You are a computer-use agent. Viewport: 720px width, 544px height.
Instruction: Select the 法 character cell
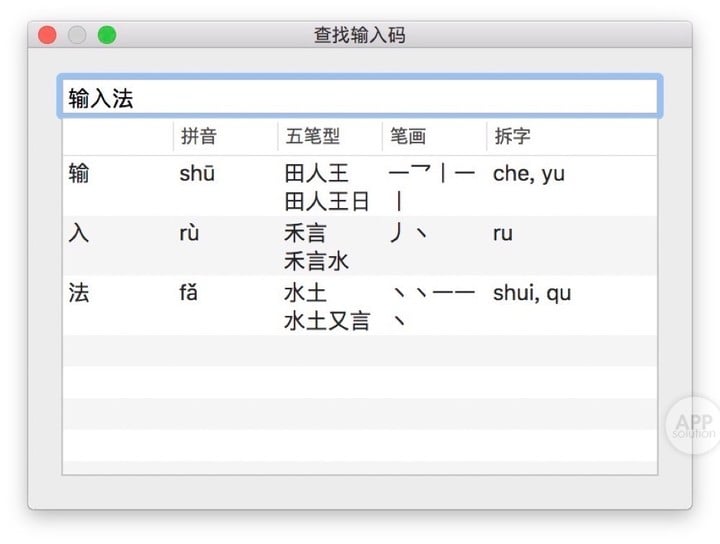pyautogui.click(x=79, y=293)
